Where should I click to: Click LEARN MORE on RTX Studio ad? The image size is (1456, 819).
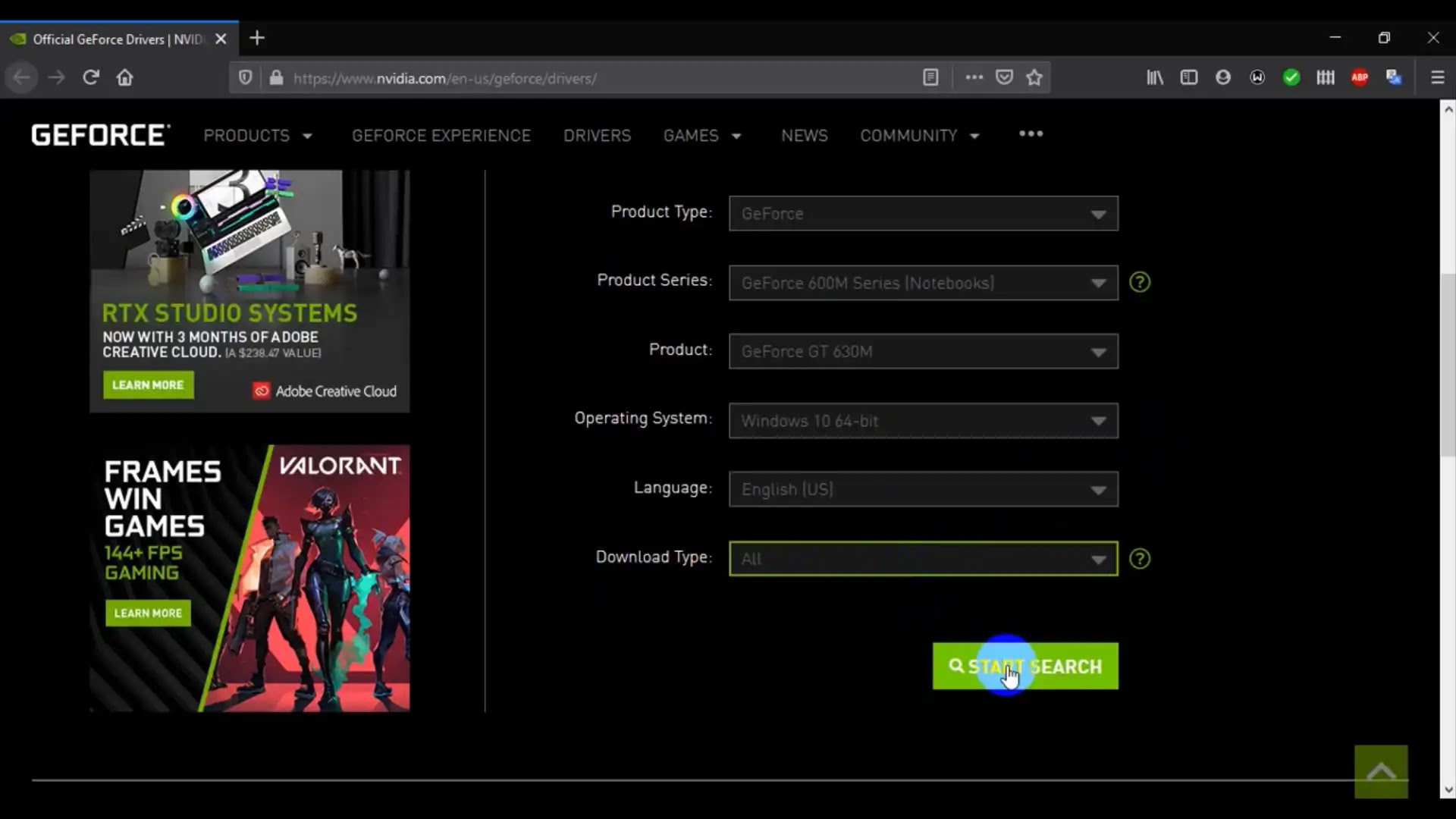148,385
